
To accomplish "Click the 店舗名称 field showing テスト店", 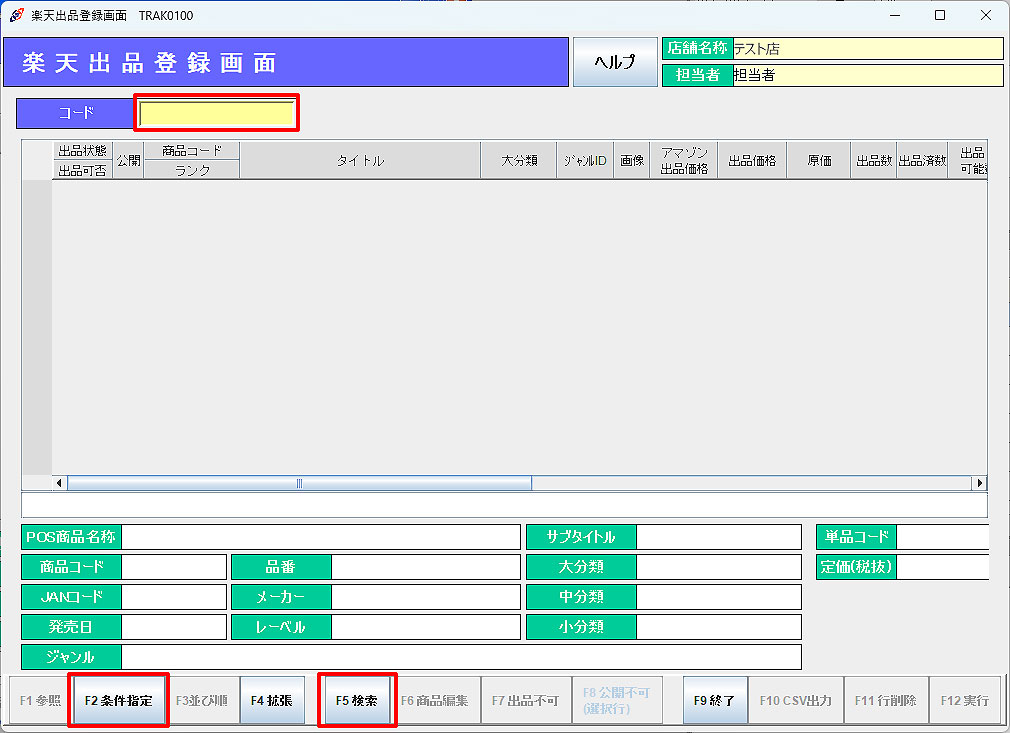I will (x=867, y=48).
